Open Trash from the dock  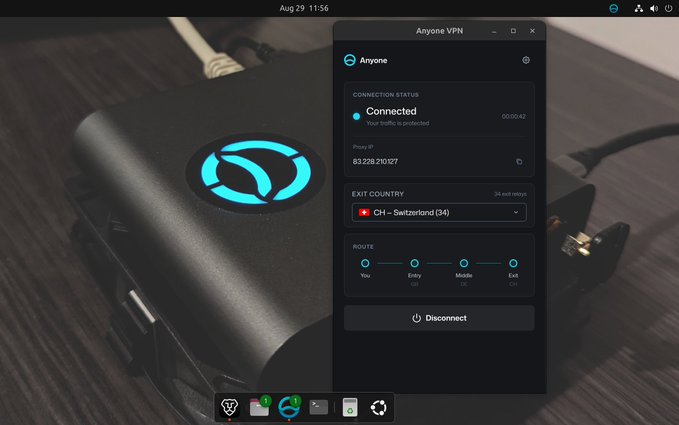[x=350, y=407]
